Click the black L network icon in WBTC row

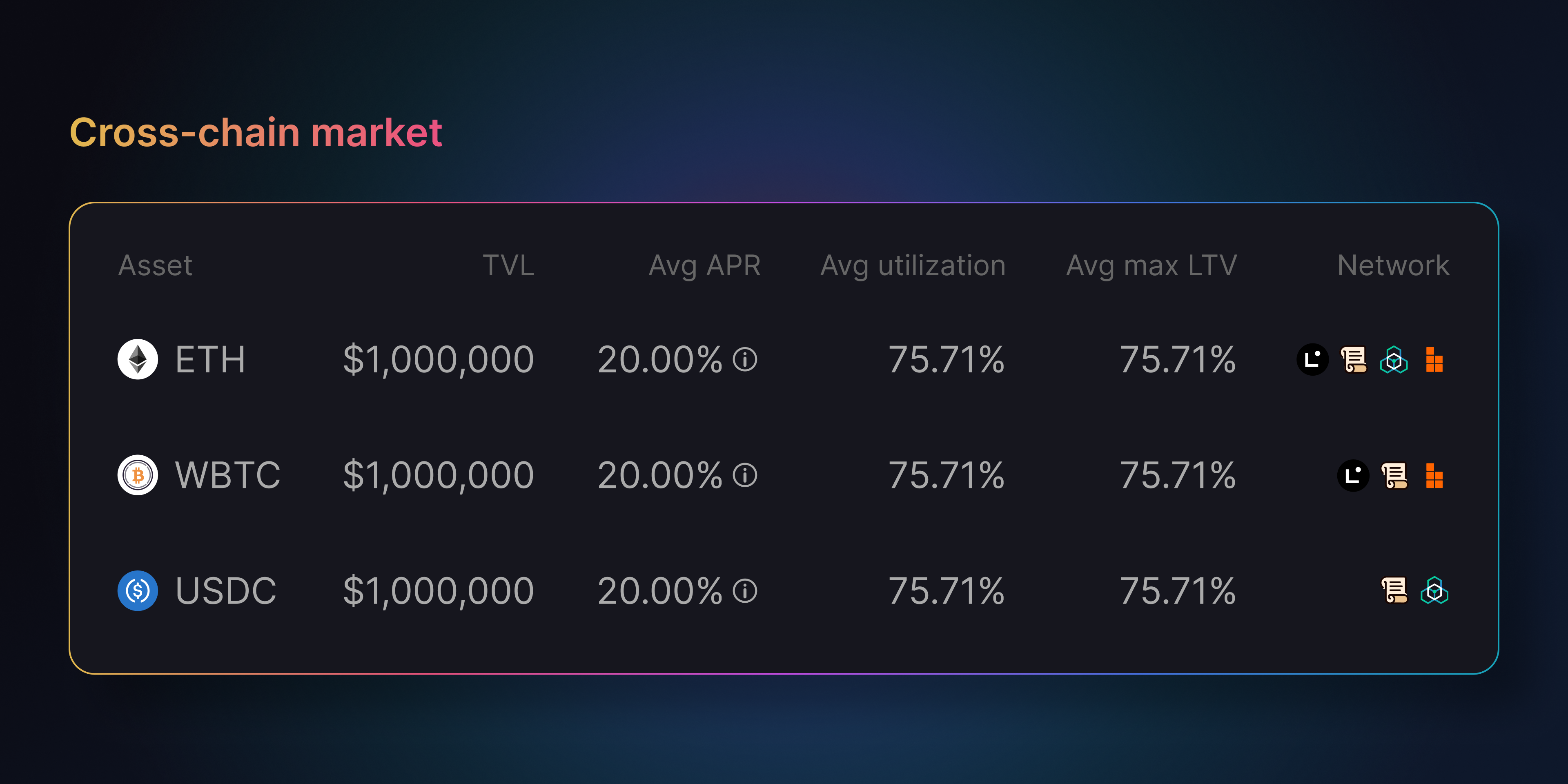[1353, 475]
